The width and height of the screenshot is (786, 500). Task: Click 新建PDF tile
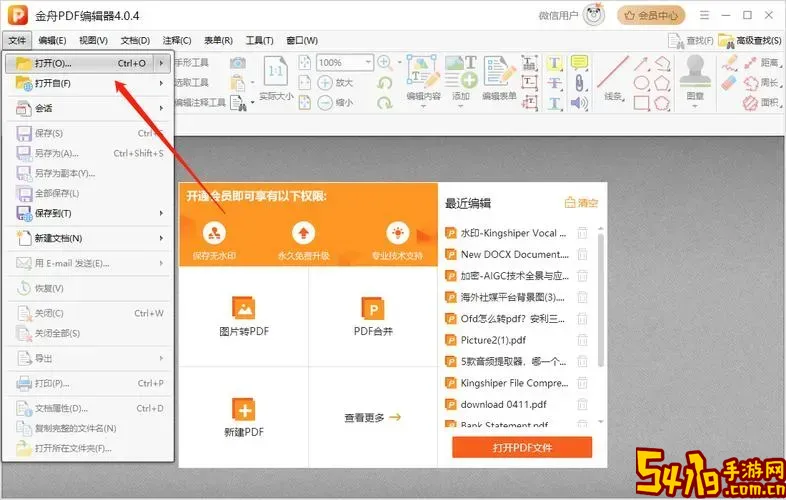coord(244,417)
